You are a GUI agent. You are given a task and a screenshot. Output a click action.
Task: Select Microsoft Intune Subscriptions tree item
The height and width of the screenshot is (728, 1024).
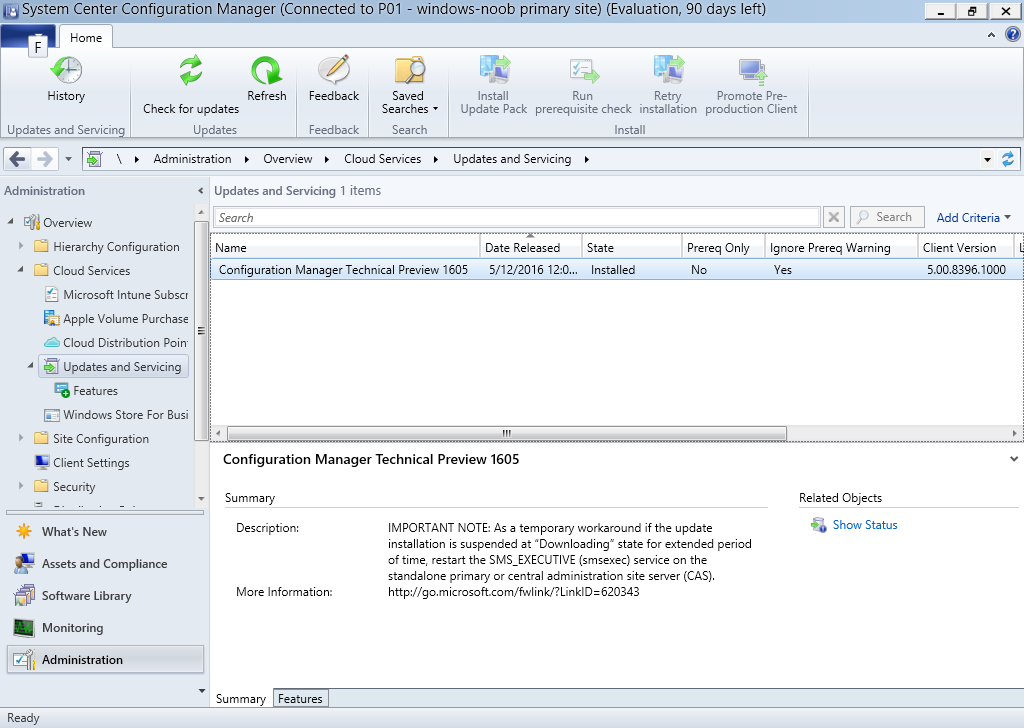(116, 294)
